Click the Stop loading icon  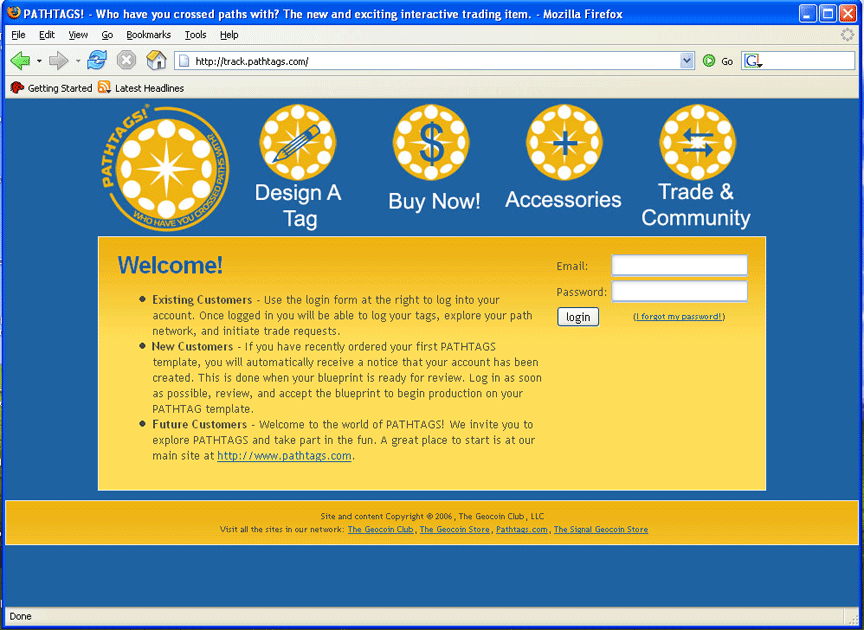(126, 60)
